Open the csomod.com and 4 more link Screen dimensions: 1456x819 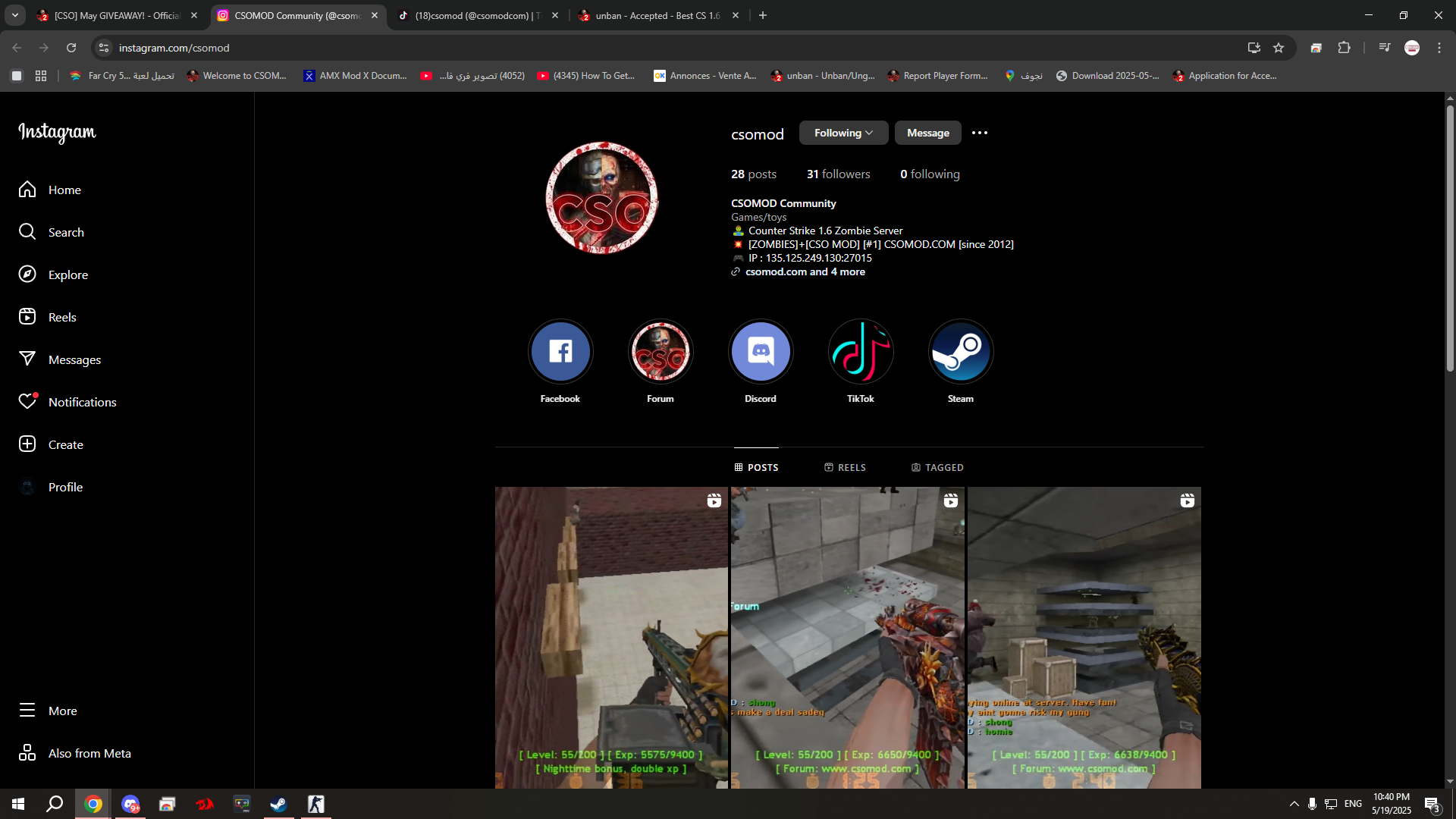point(805,271)
